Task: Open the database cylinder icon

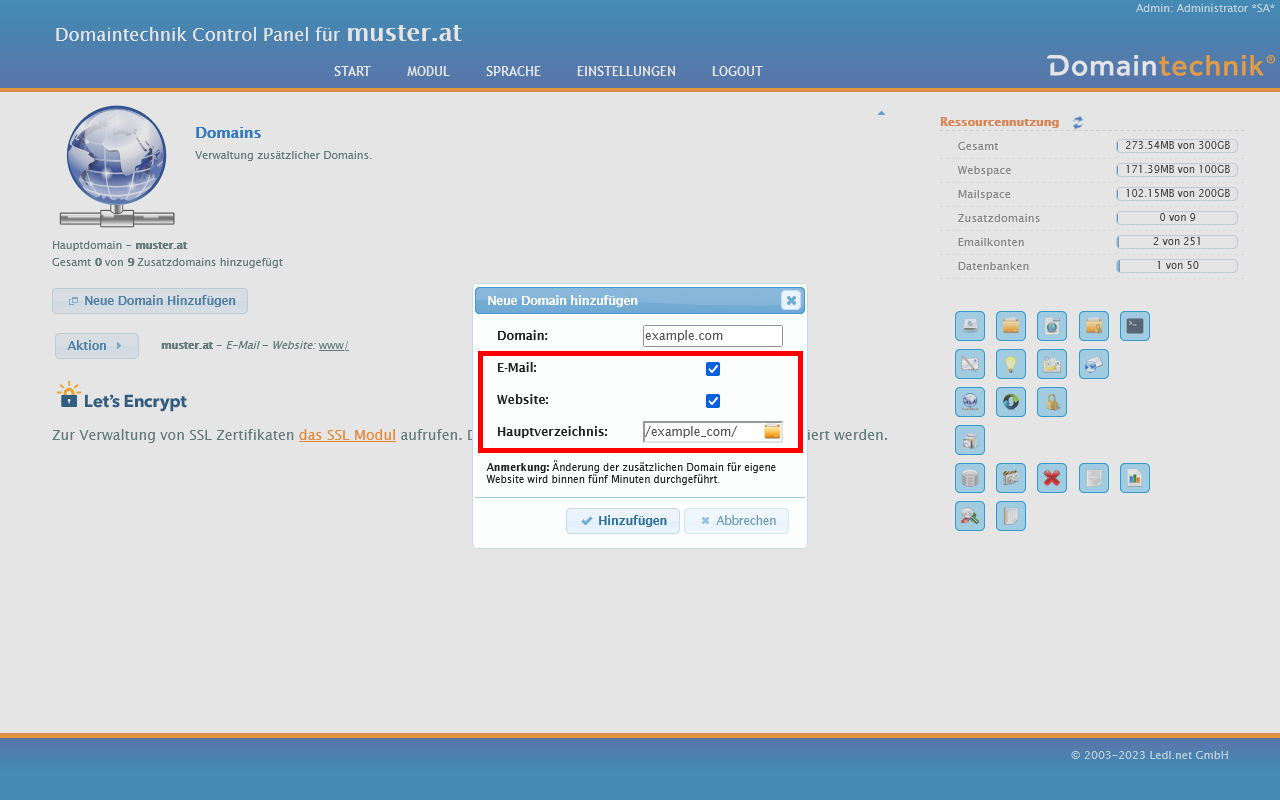Action: click(969, 478)
